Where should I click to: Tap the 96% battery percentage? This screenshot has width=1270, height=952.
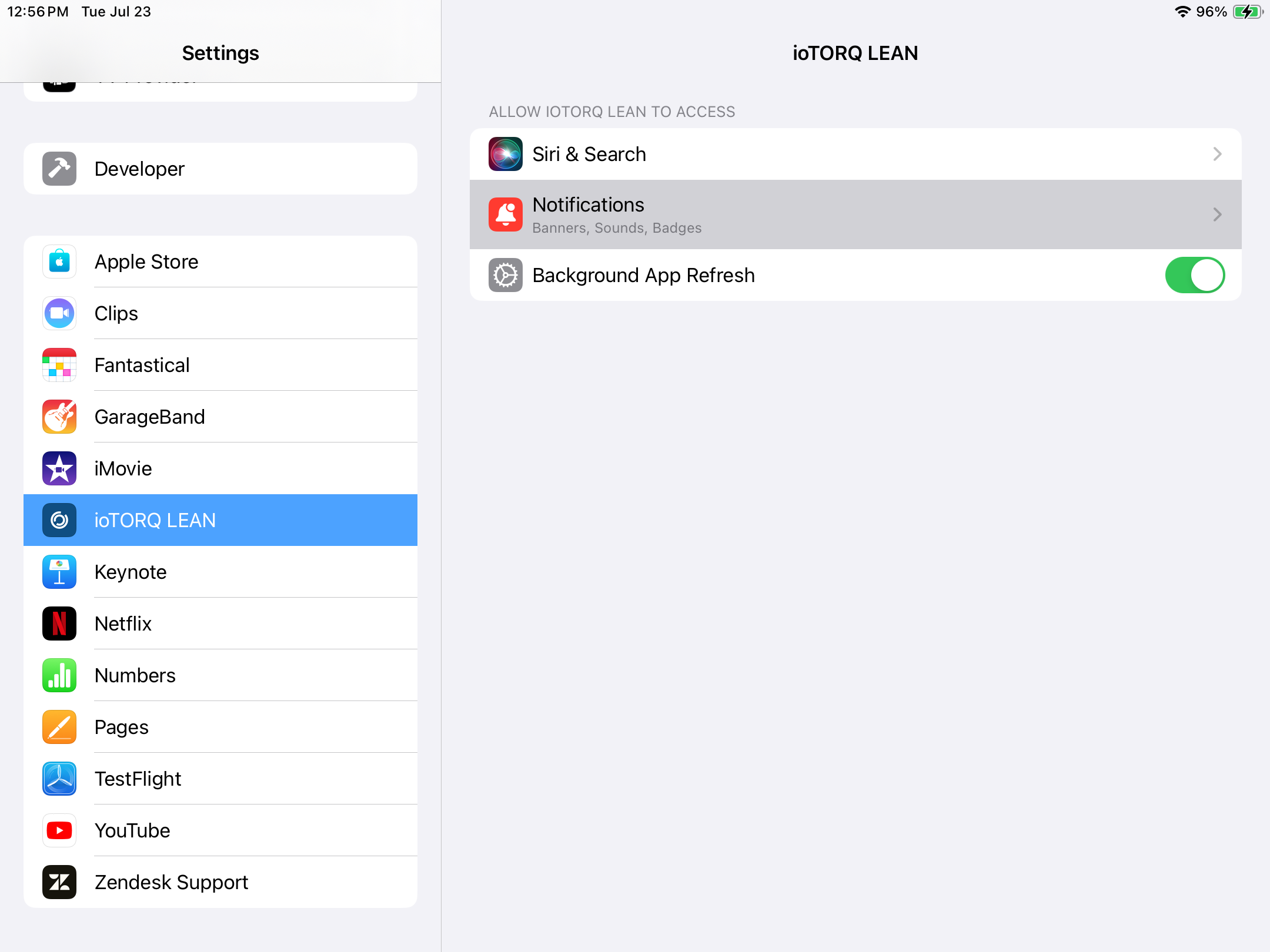(x=1211, y=12)
